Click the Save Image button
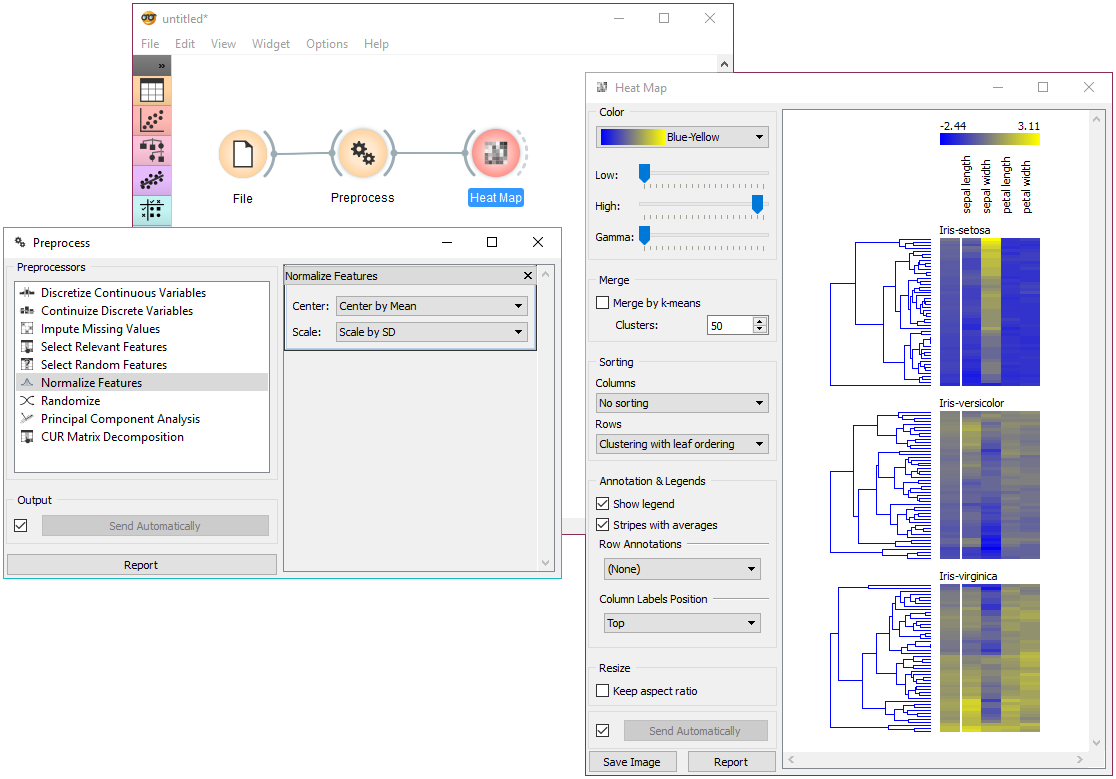The image size is (1116, 779). click(x=632, y=762)
